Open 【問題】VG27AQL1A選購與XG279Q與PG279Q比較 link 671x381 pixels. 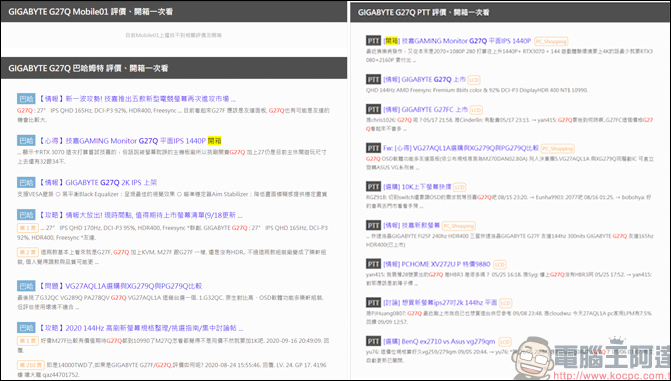tap(120, 286)
